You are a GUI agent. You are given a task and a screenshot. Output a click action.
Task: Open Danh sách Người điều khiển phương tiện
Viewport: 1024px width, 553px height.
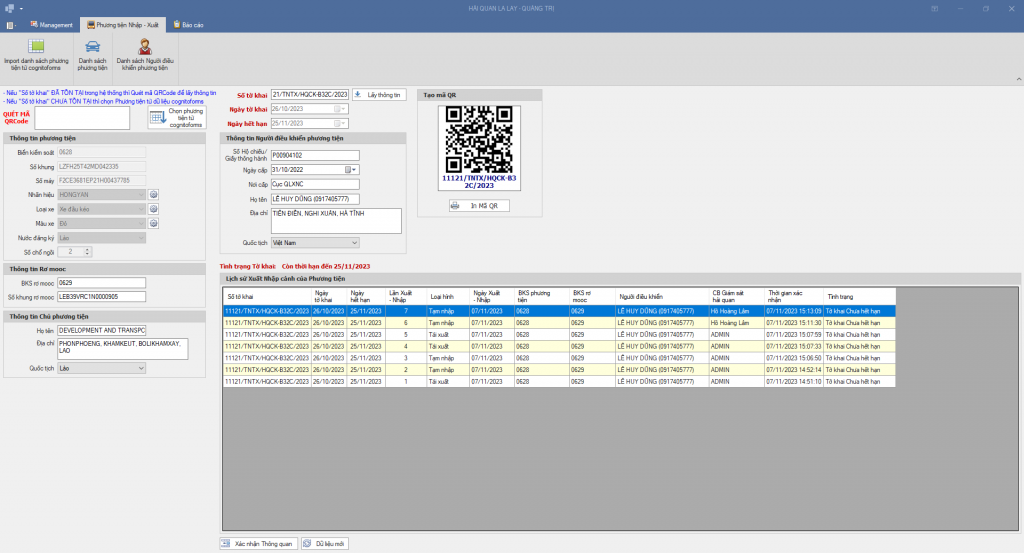point(145,55)
